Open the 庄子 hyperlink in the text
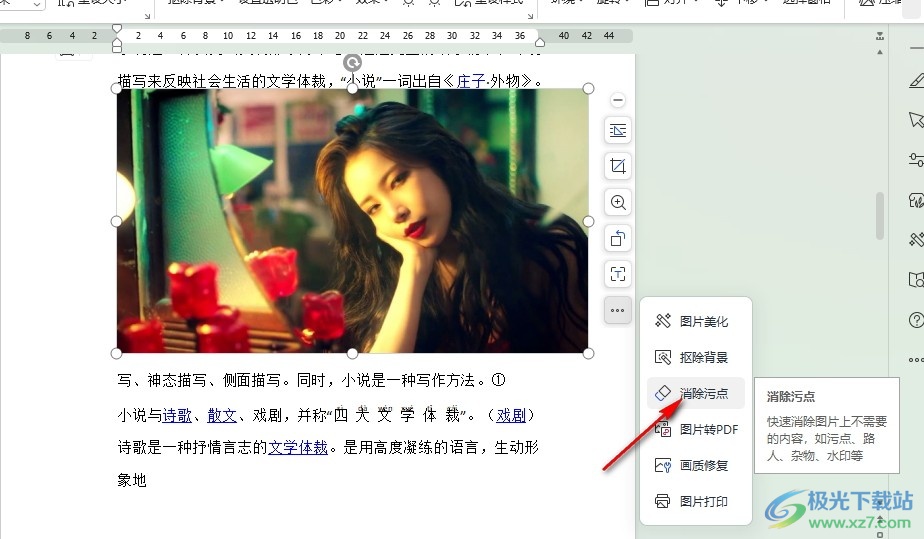This screenshot has height=539, width=924. (471, 81)
